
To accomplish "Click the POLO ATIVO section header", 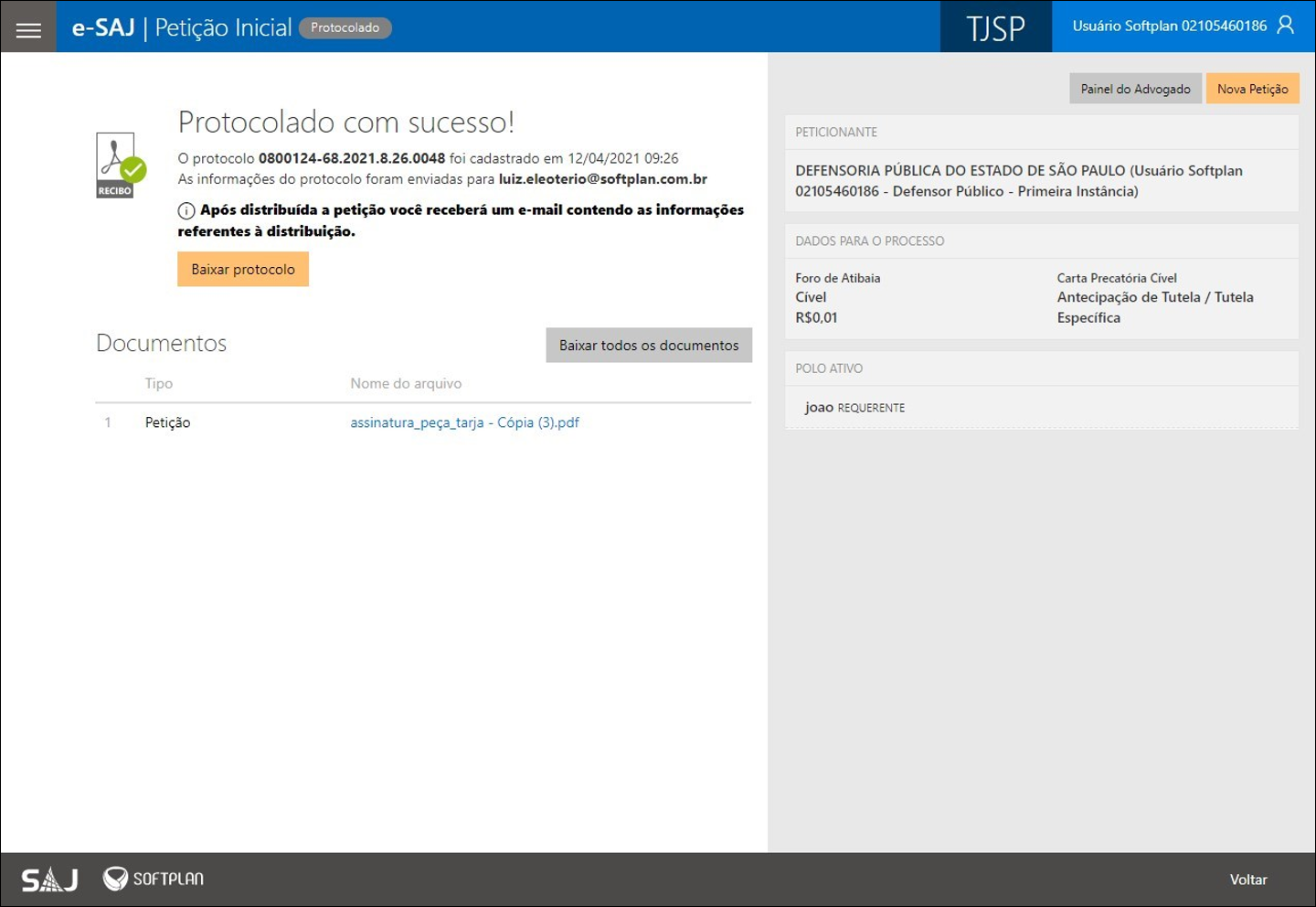I will [x=829, y=368].
